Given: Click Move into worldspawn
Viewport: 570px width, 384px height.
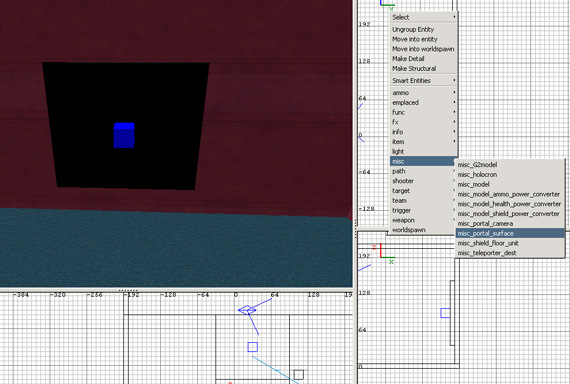Looking at the screenshot, I should click(x=424, y=49).
